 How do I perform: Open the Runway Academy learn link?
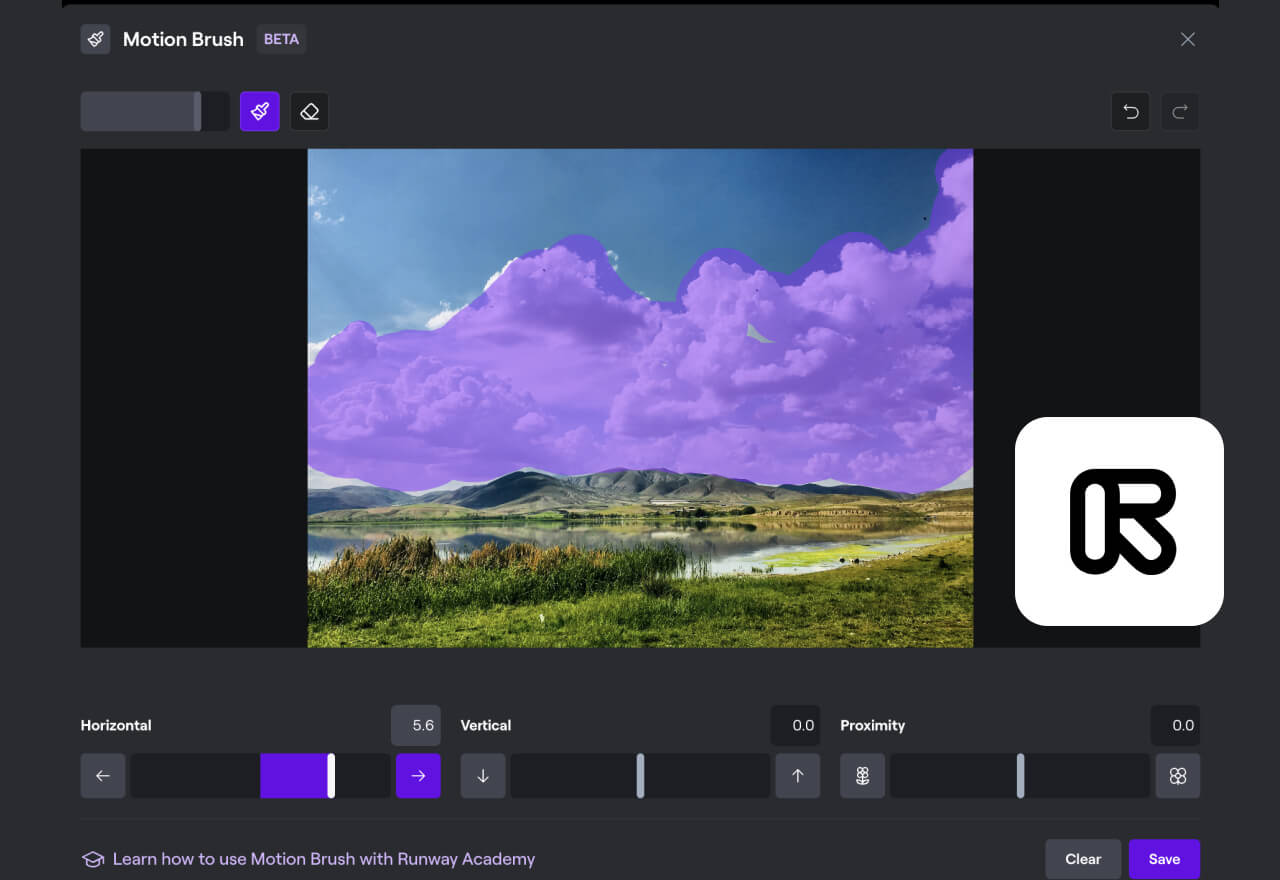[323, 859]
